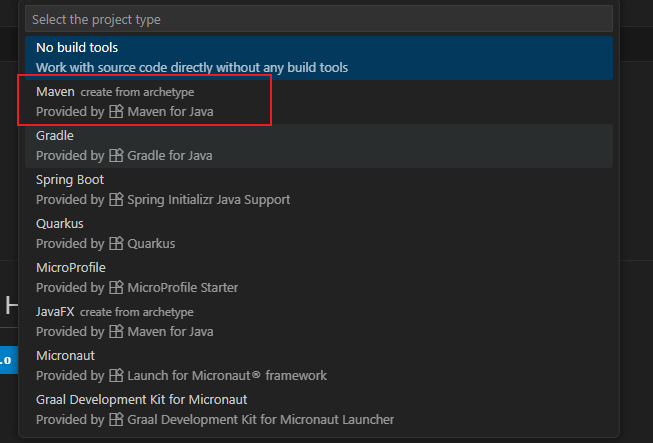Pick the MicroProfile project type
This screenshot has width=653, height=443.
coord(319,278)
